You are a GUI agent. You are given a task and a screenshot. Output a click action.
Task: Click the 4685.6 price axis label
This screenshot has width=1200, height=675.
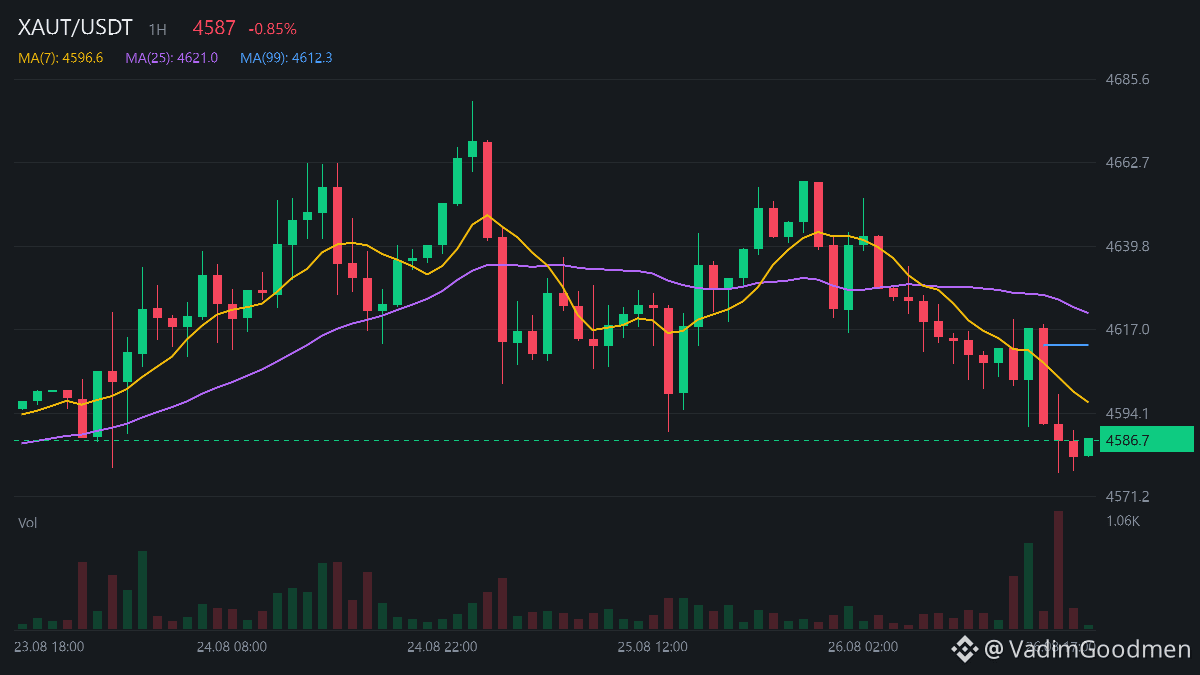tap(1127, 79)
